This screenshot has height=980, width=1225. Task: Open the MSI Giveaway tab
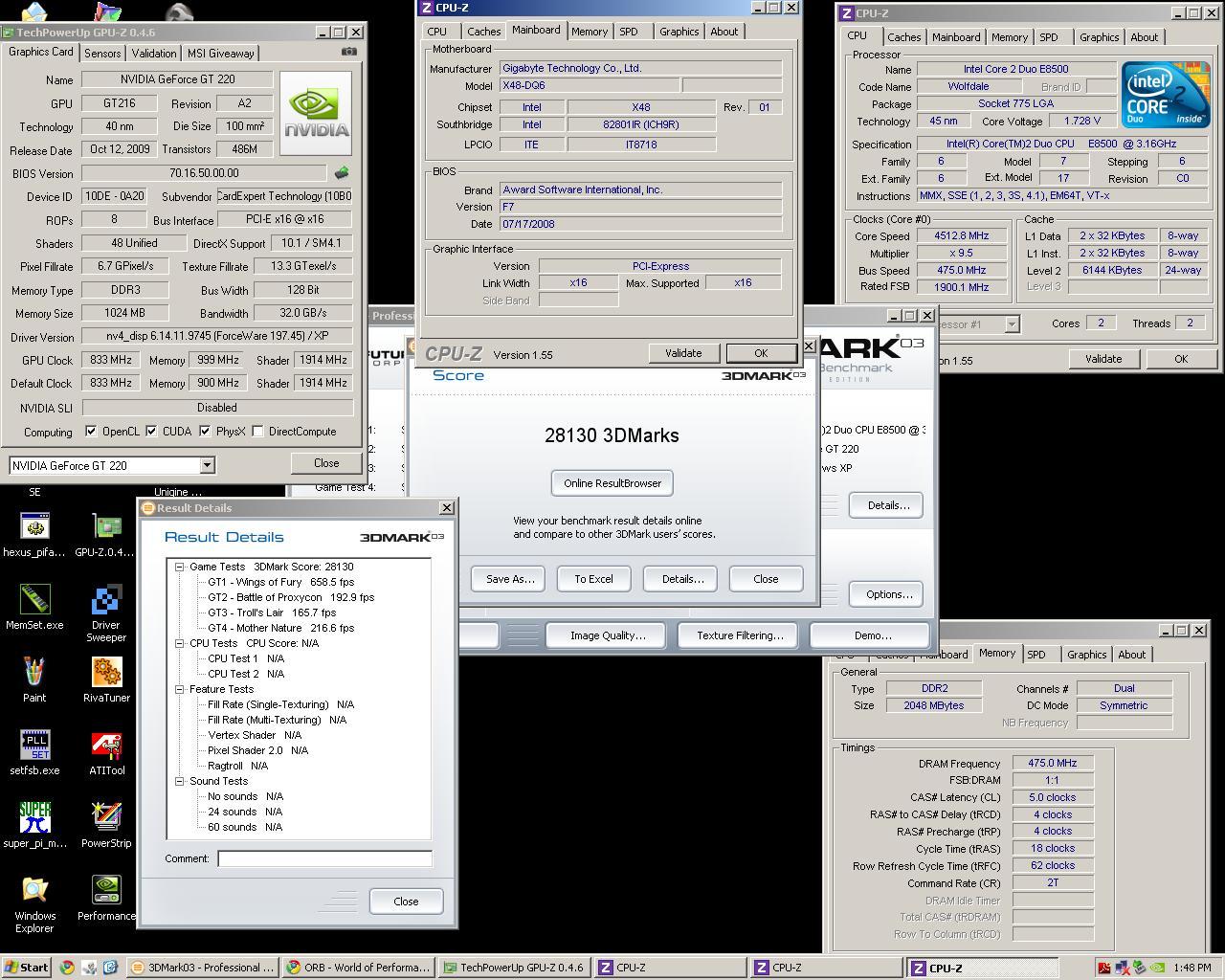[x=220, y=54]
